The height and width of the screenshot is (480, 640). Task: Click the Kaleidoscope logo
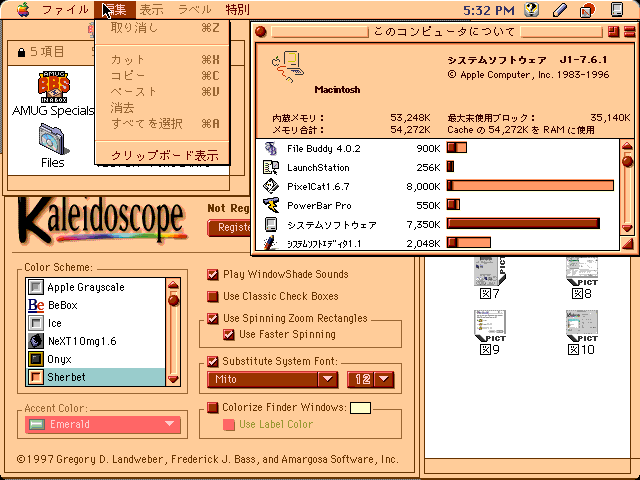tap(102, 219)
